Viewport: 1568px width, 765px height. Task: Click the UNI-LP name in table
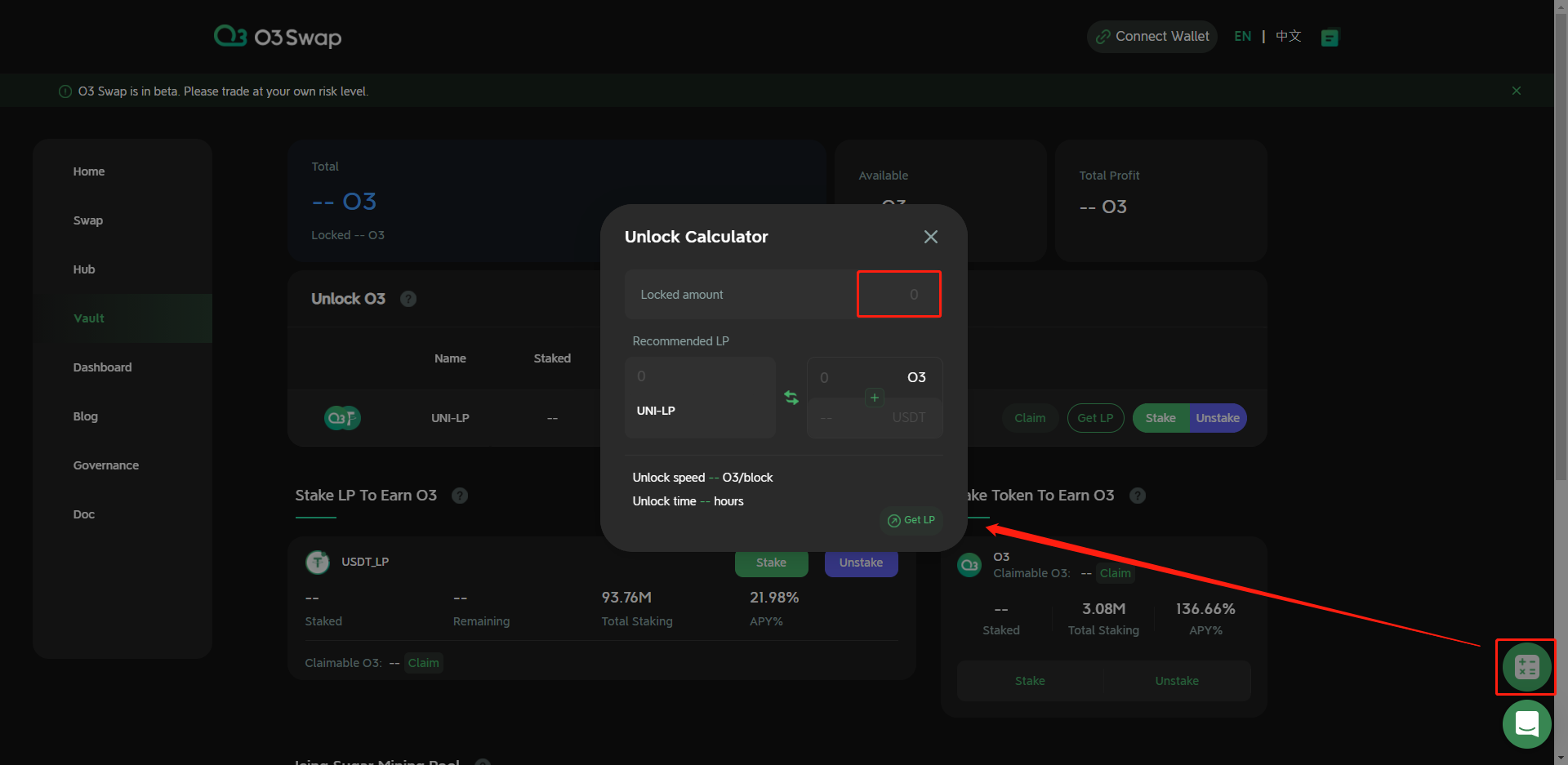(x=450, y=418)
